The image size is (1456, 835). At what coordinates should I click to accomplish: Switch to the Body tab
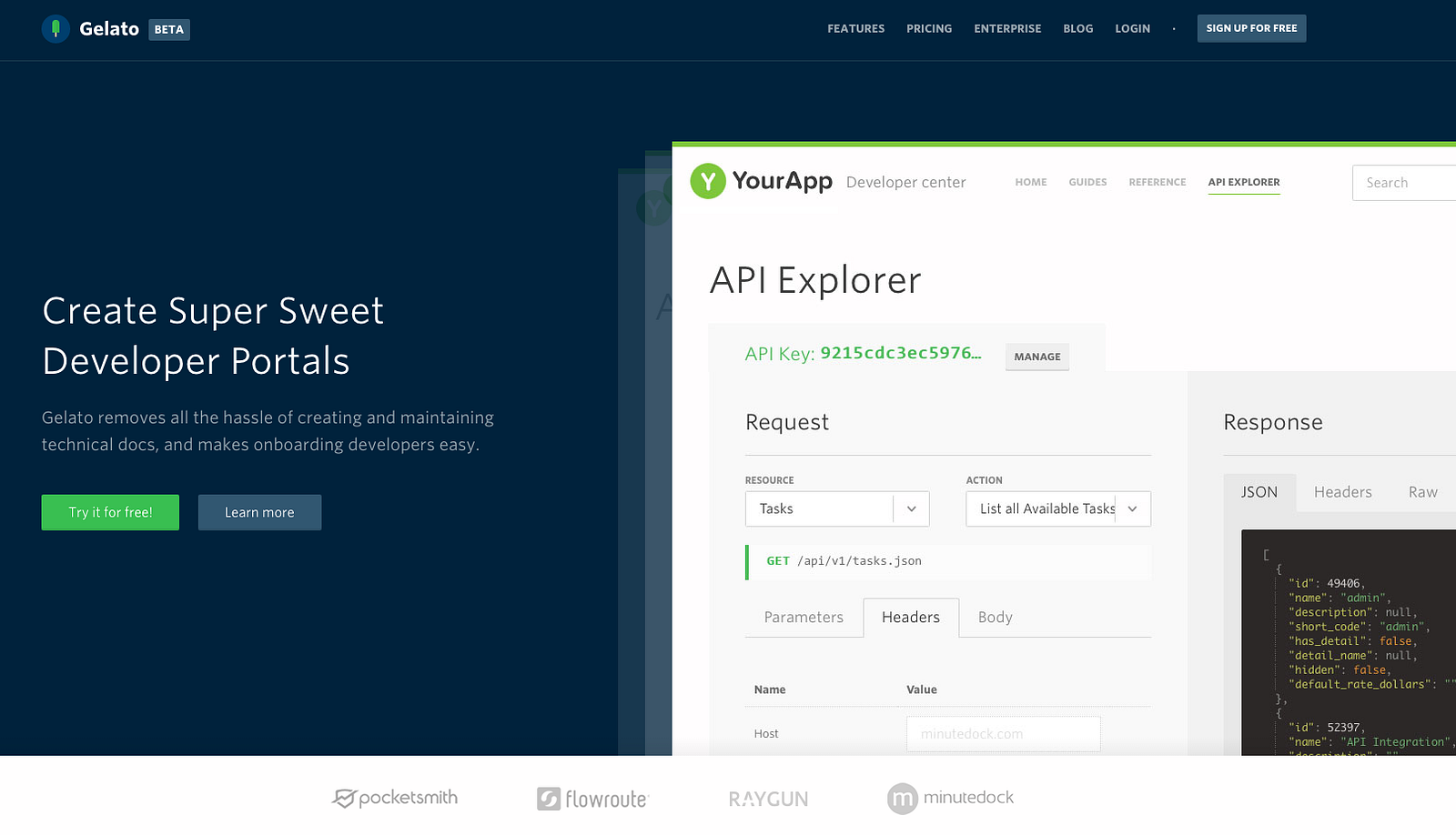[996, 617]
